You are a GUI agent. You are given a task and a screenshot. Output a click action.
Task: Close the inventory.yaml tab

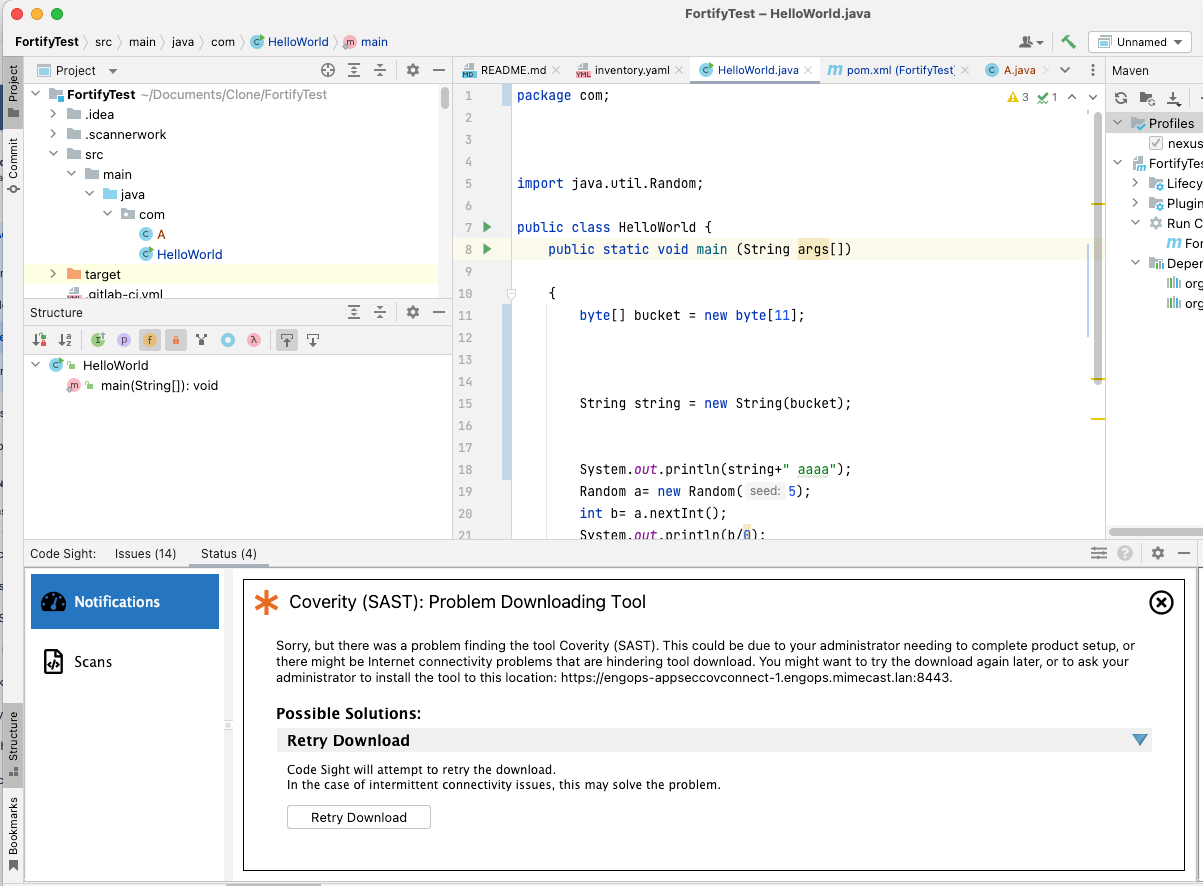click(x=680, y=70)
